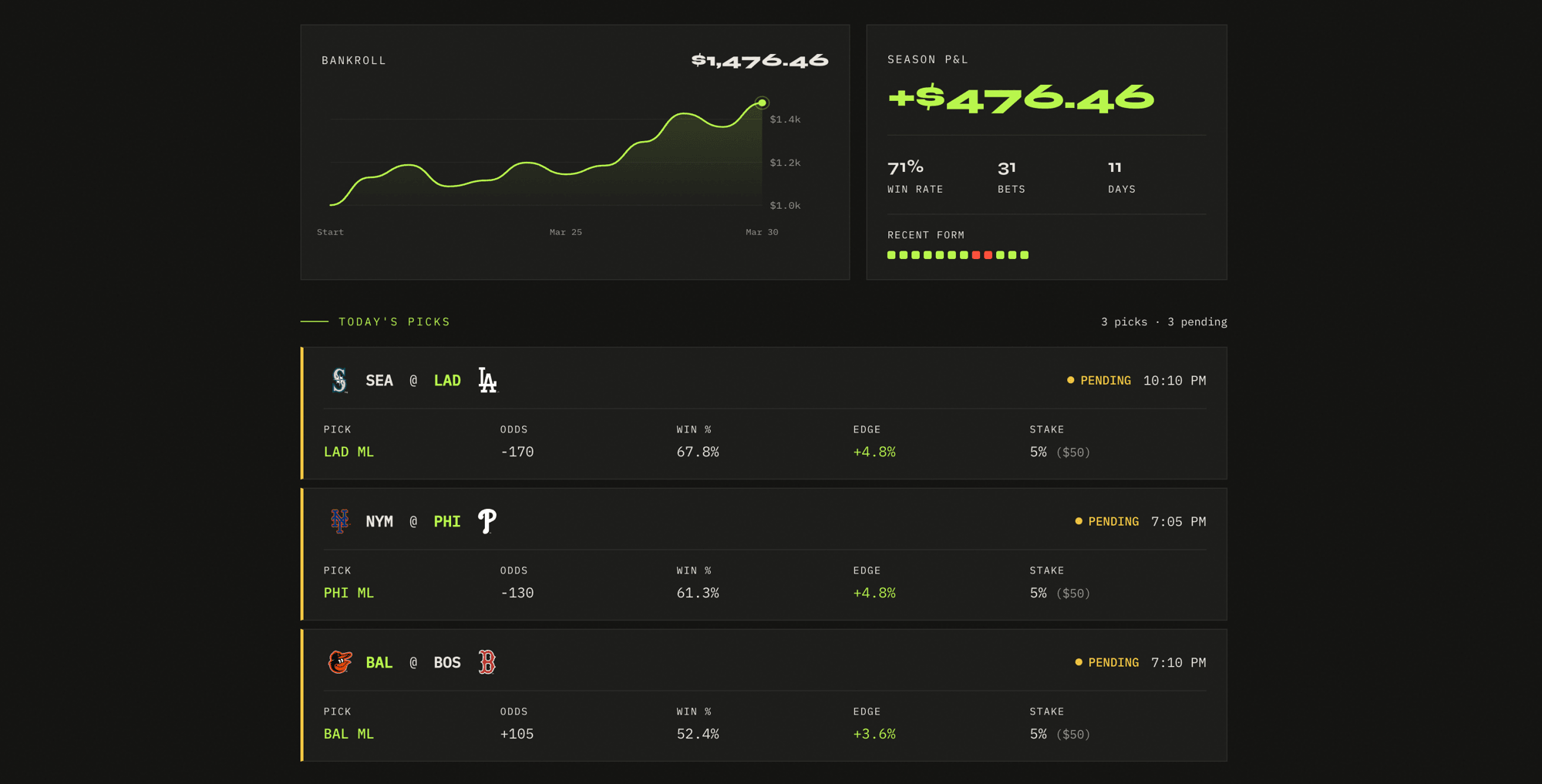Click the Phillies P logo
Image resolution: width=1542 pixels, height=784 pixels.
[x=487, y=521]
